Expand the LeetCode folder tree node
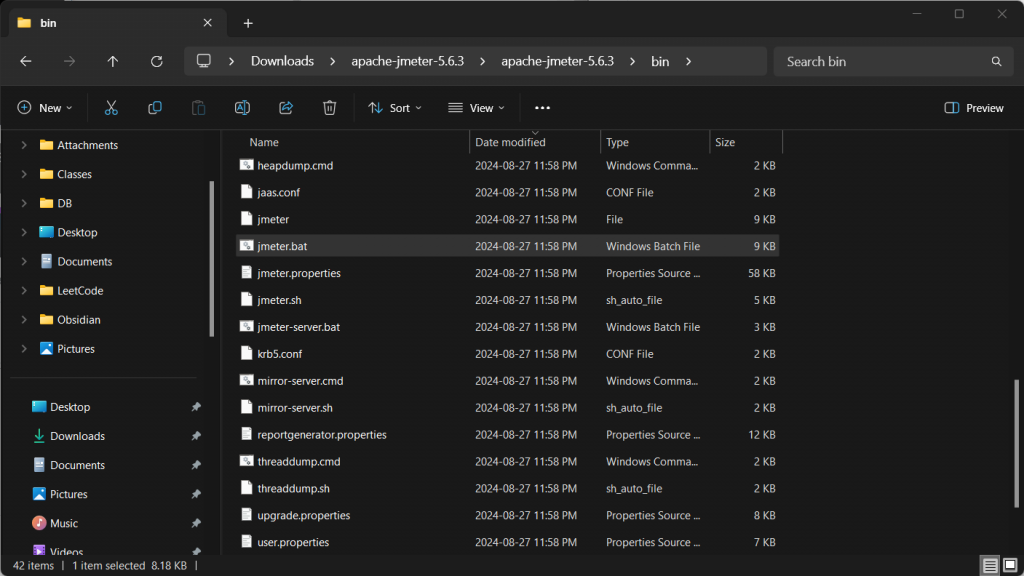 click(24, 291)
